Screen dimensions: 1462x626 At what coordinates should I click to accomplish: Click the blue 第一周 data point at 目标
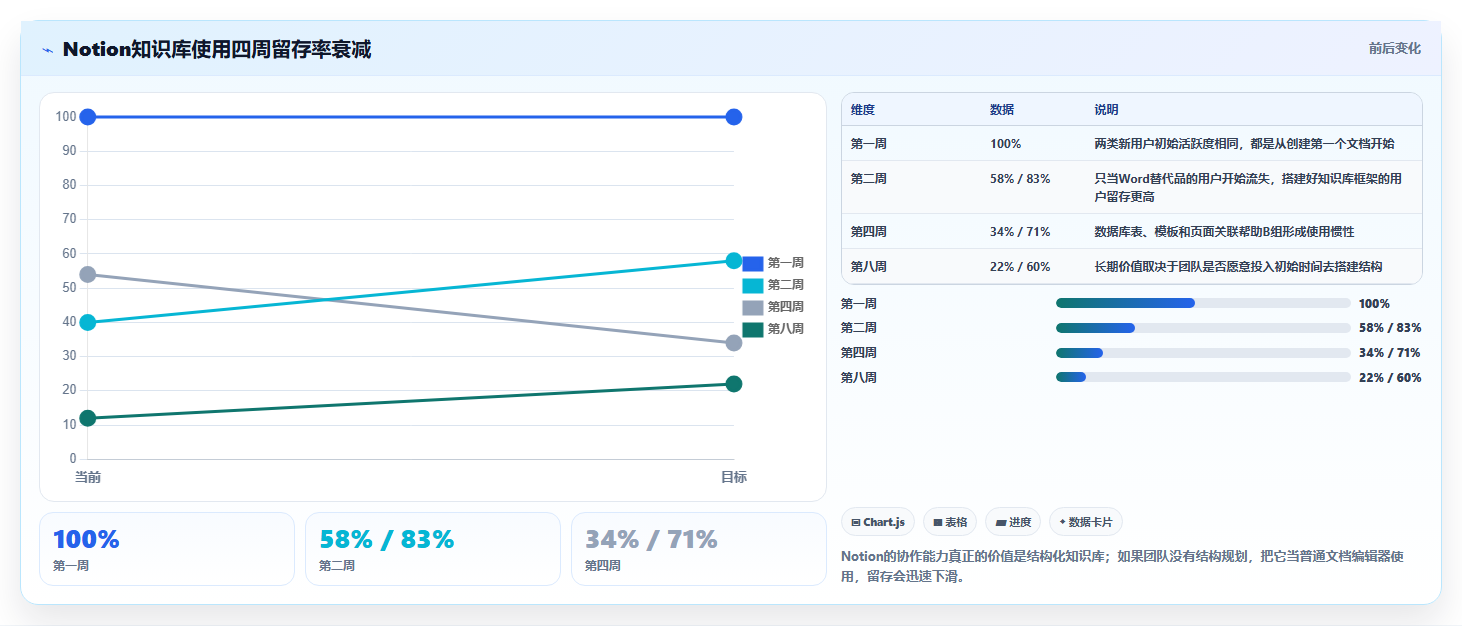pyautogui.click(x=733, y=117)
